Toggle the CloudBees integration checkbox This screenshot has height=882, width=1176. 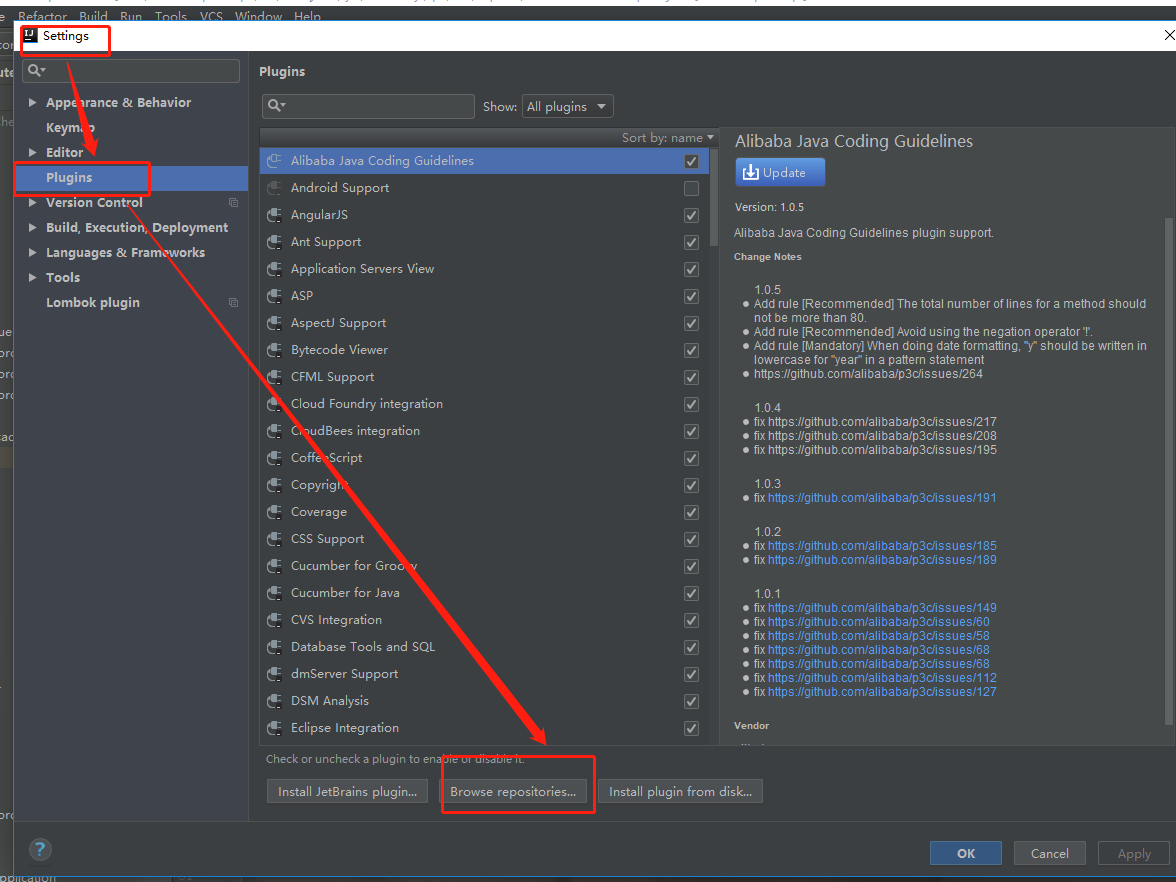692,431
